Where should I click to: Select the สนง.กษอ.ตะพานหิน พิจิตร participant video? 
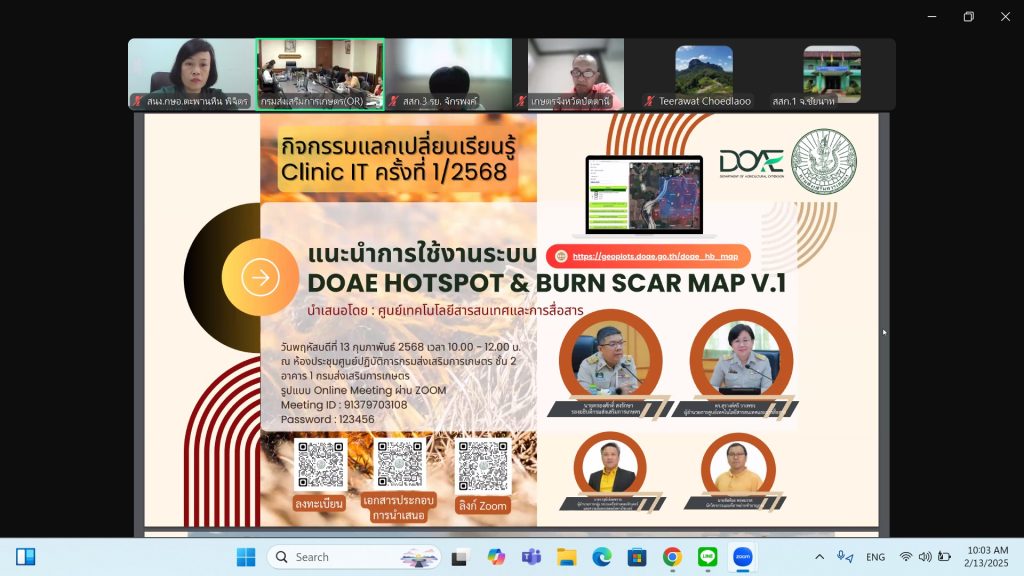(x=192, y=74)
